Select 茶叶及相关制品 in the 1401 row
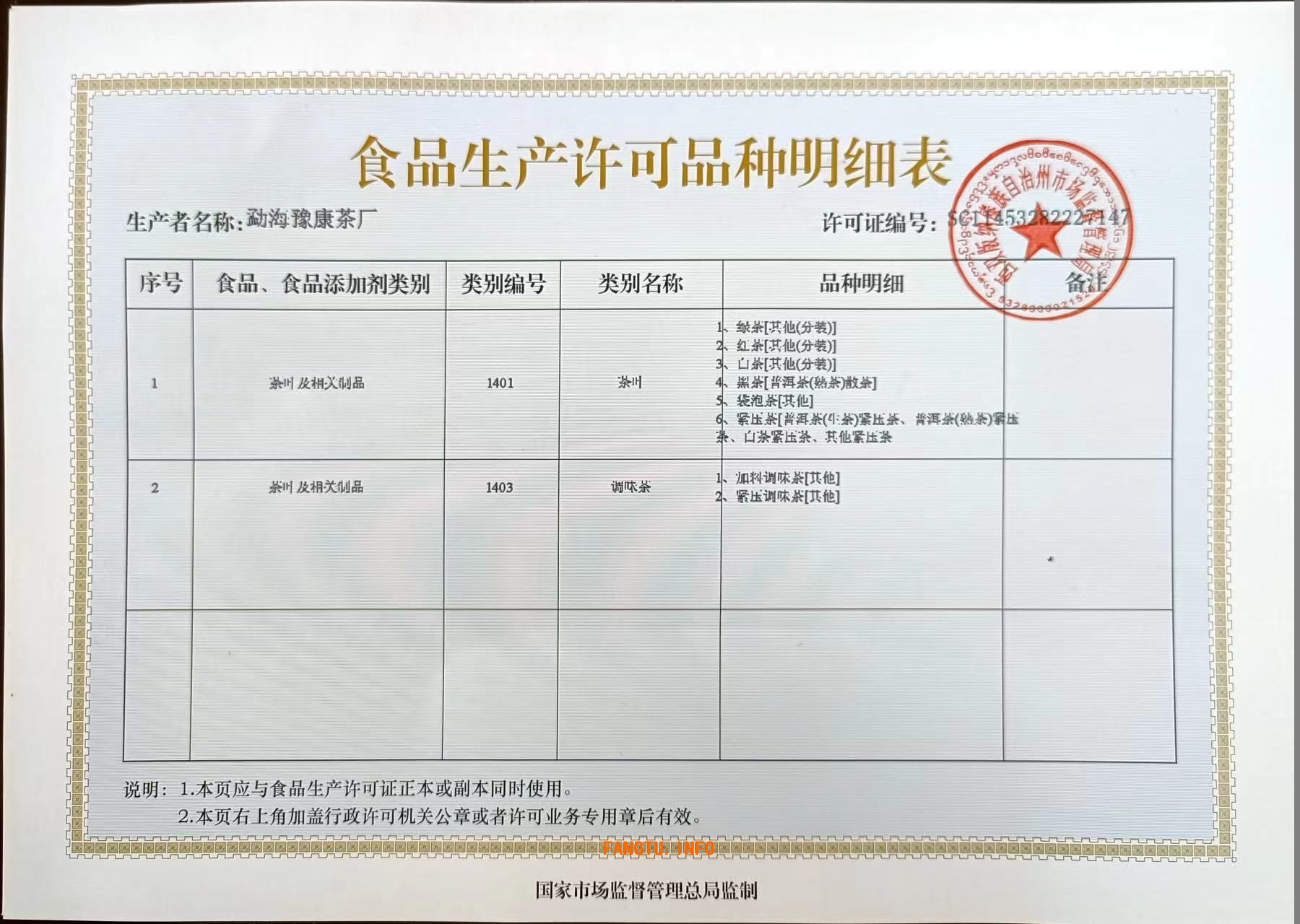Viewport: 1300px width, 924px height. click(316, 383)
